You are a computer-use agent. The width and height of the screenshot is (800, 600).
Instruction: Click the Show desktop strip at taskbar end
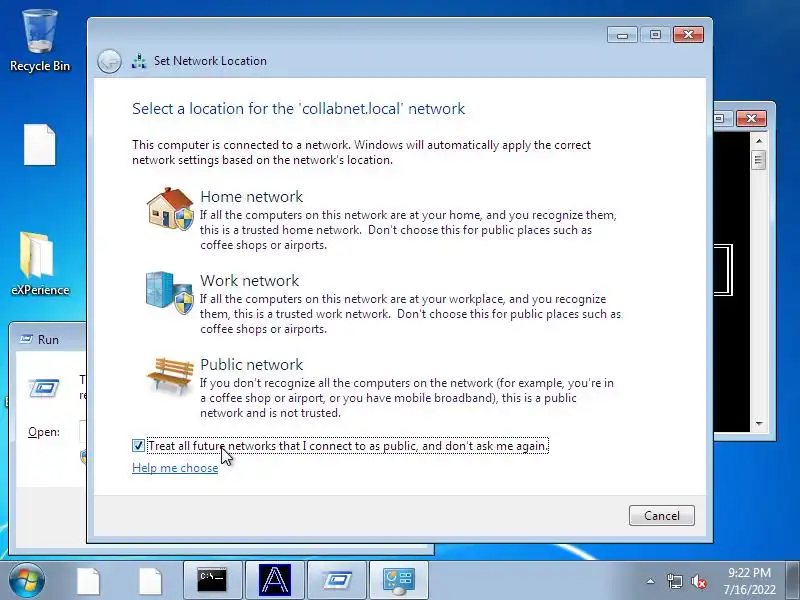[x=793, y=581]
